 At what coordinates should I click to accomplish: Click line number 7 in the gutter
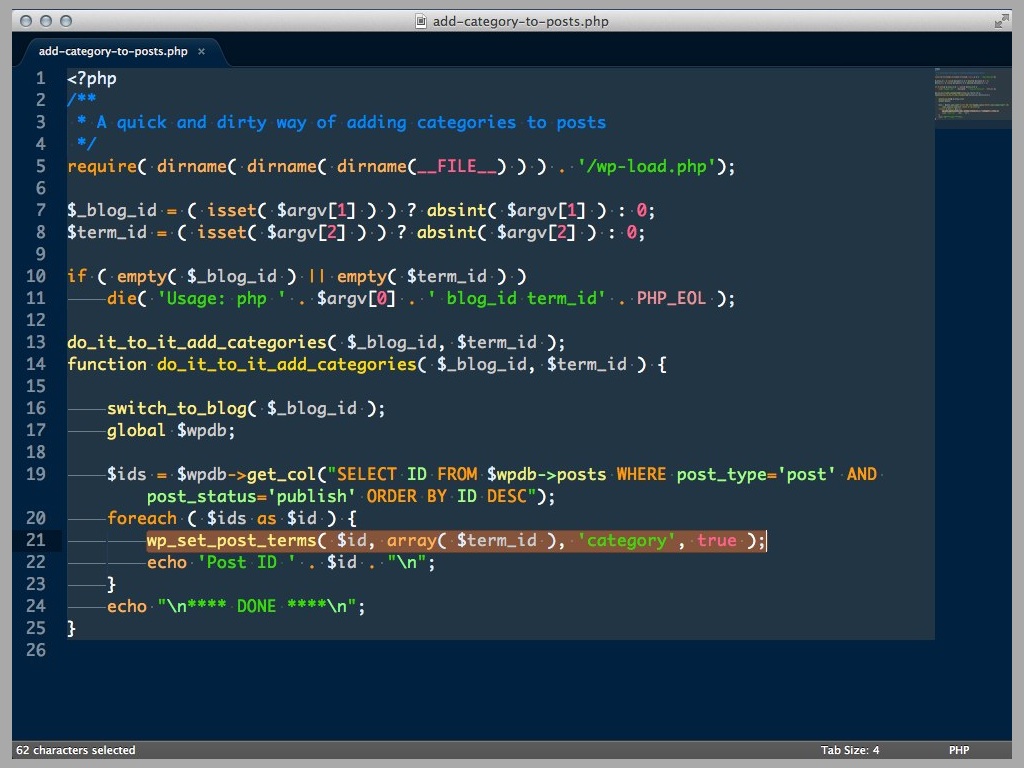[40, 210]
